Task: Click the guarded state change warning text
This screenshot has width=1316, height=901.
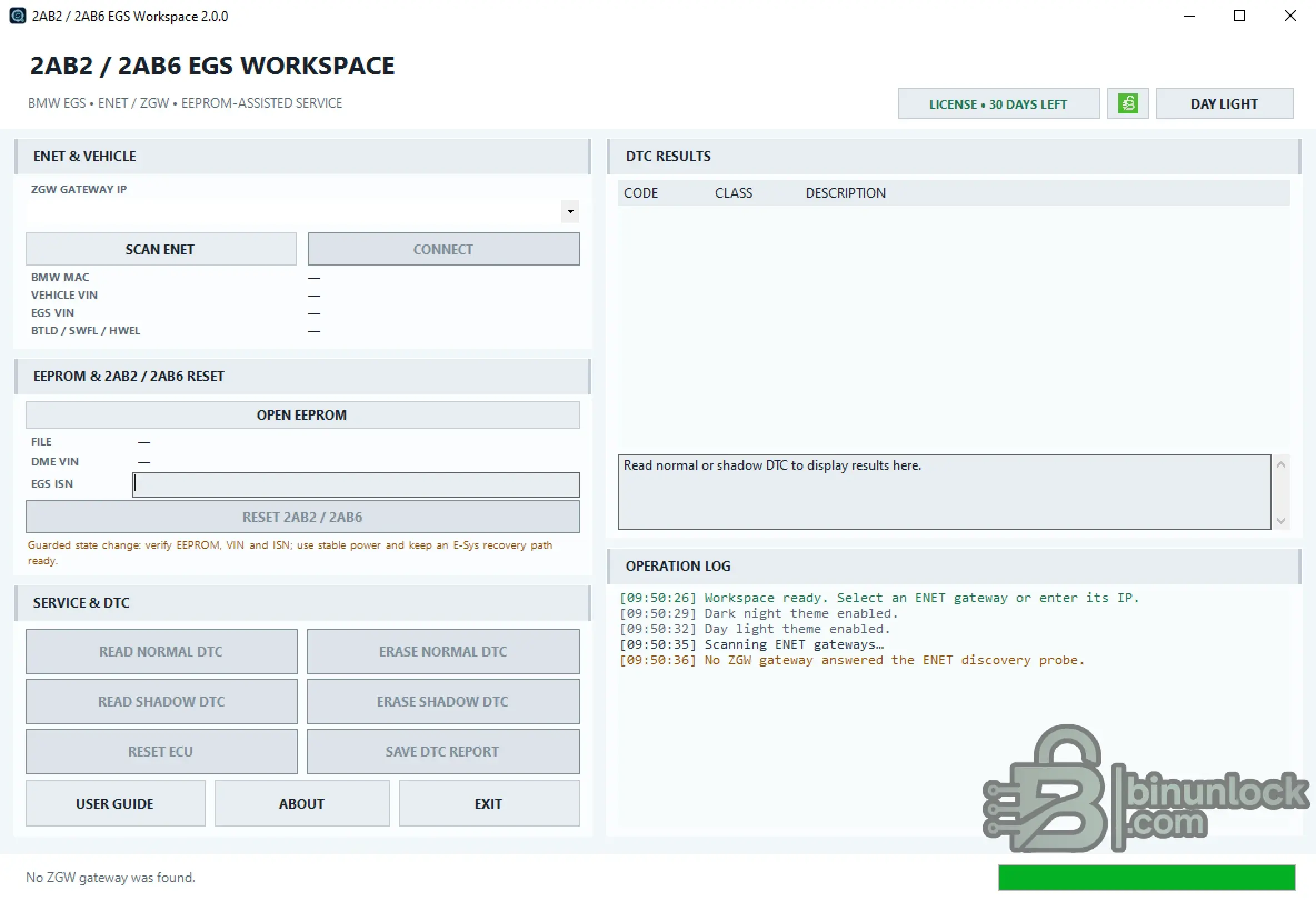Action: point(290,553)
